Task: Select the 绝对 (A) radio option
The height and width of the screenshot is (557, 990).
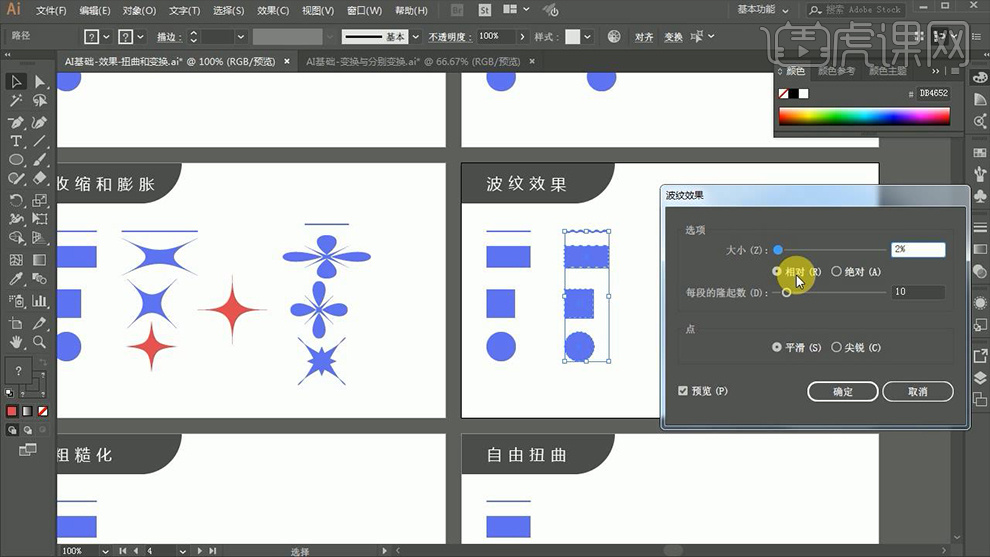Action: [x=837, y=272]
